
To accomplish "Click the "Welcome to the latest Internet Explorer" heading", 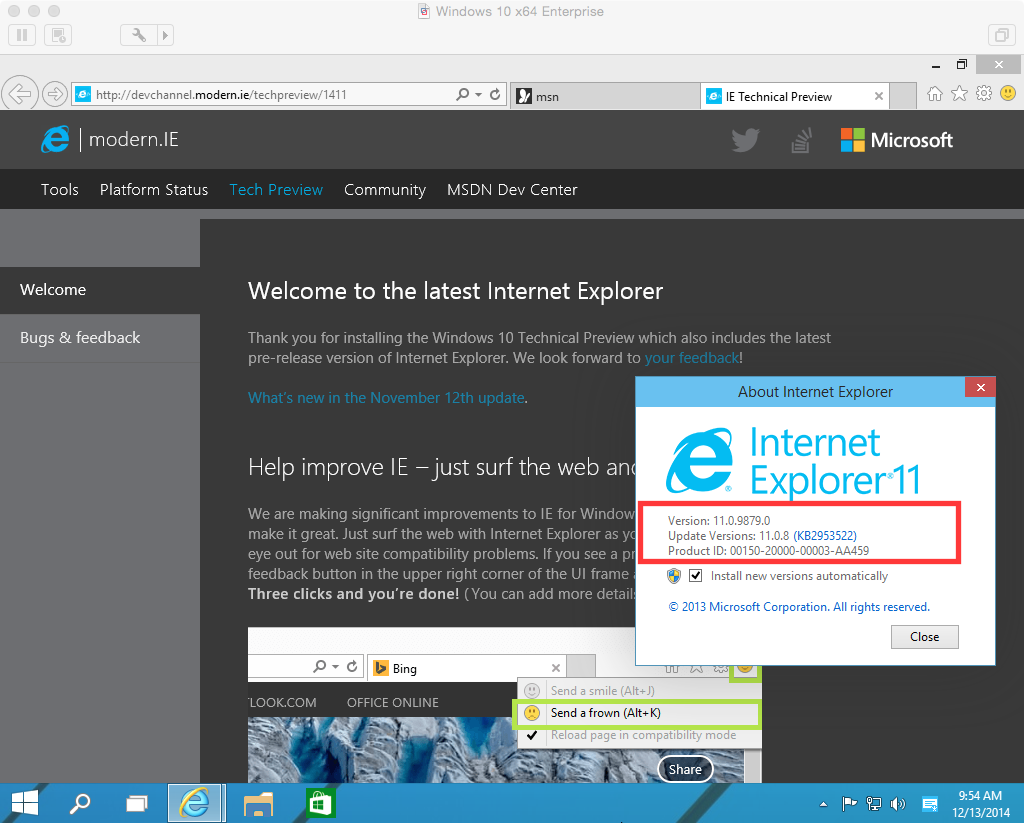I will (x=455, y=291).
